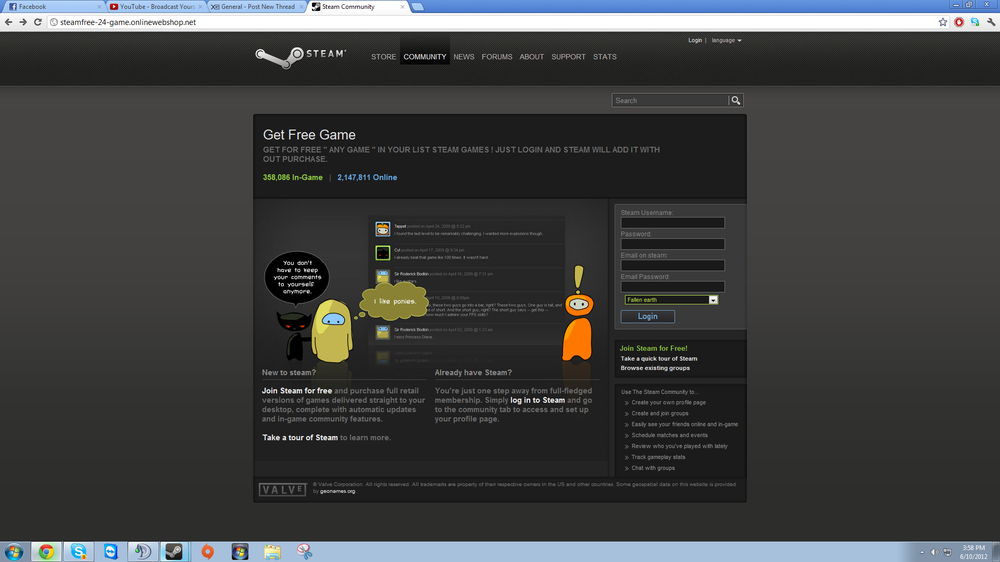The width and height of the screenshot is (1000, 562).
Task: Open TeamSpeak from the taskbar
Action: (x=142, y=552)
